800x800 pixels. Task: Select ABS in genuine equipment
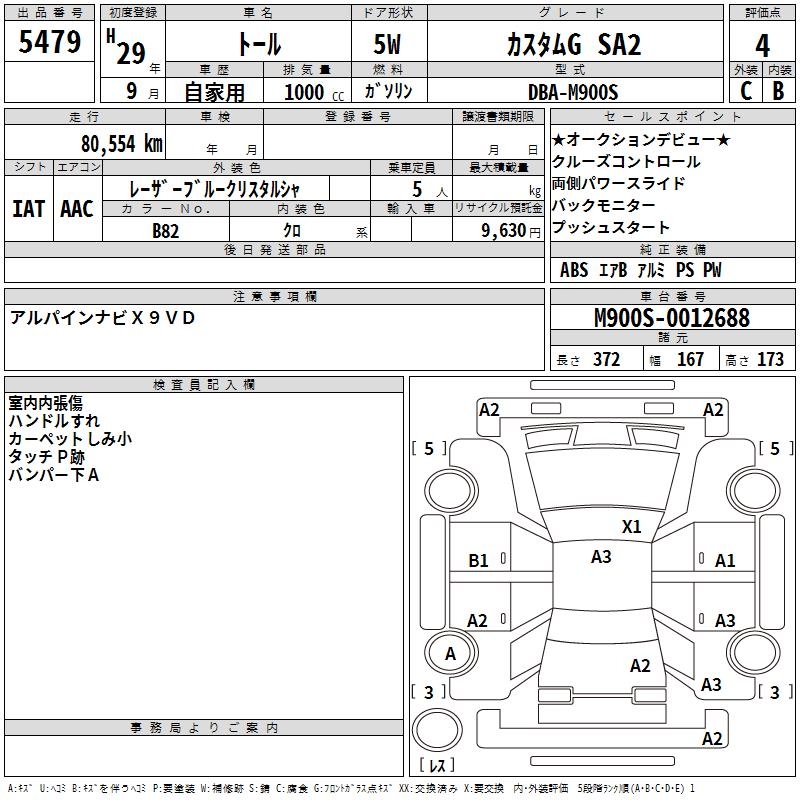[x=574, y=270]
